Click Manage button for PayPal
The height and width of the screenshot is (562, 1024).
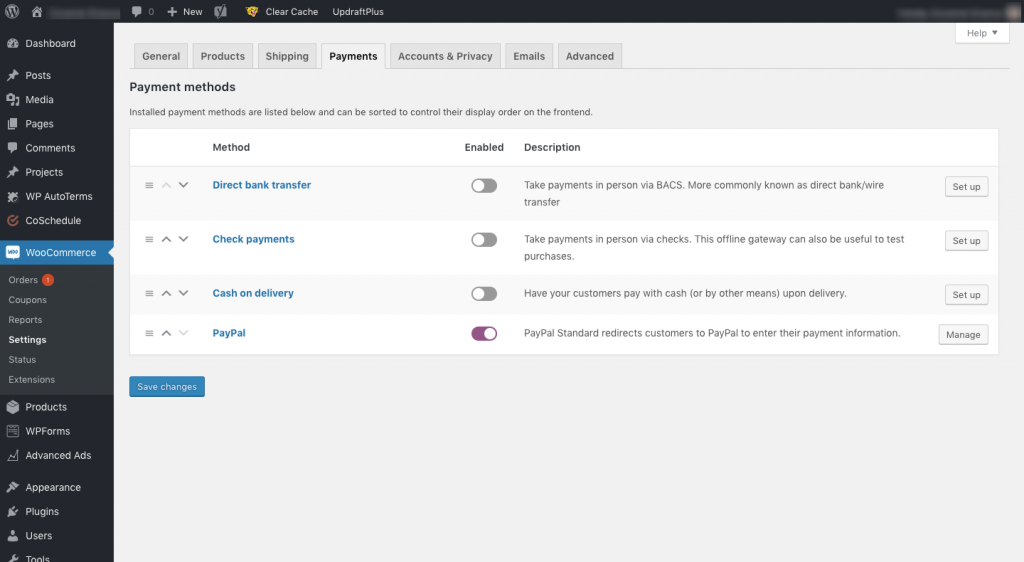coord(963,335)
